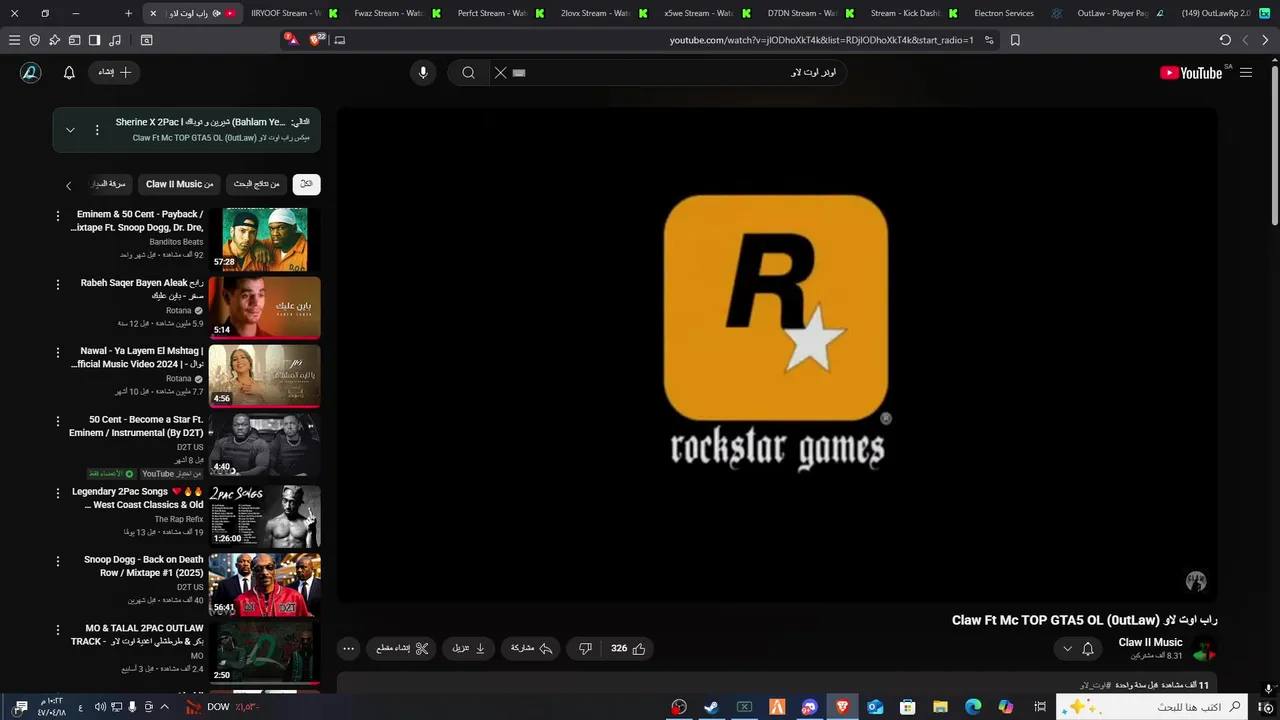Open MO & TALAL 2PAC OUTLAW video title

pos(137,635)
